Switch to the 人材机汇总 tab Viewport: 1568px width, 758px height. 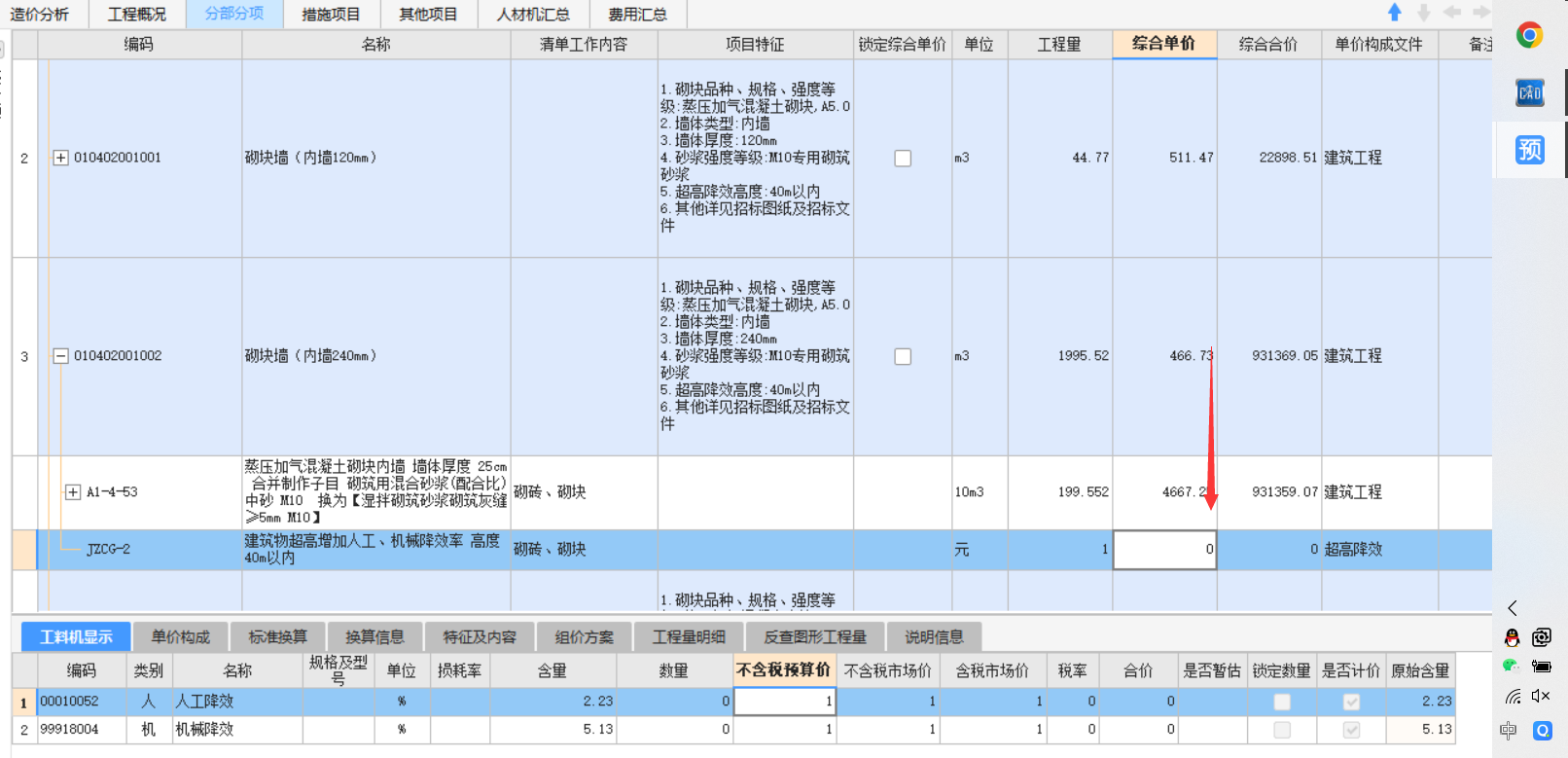[x=533, y=15]
